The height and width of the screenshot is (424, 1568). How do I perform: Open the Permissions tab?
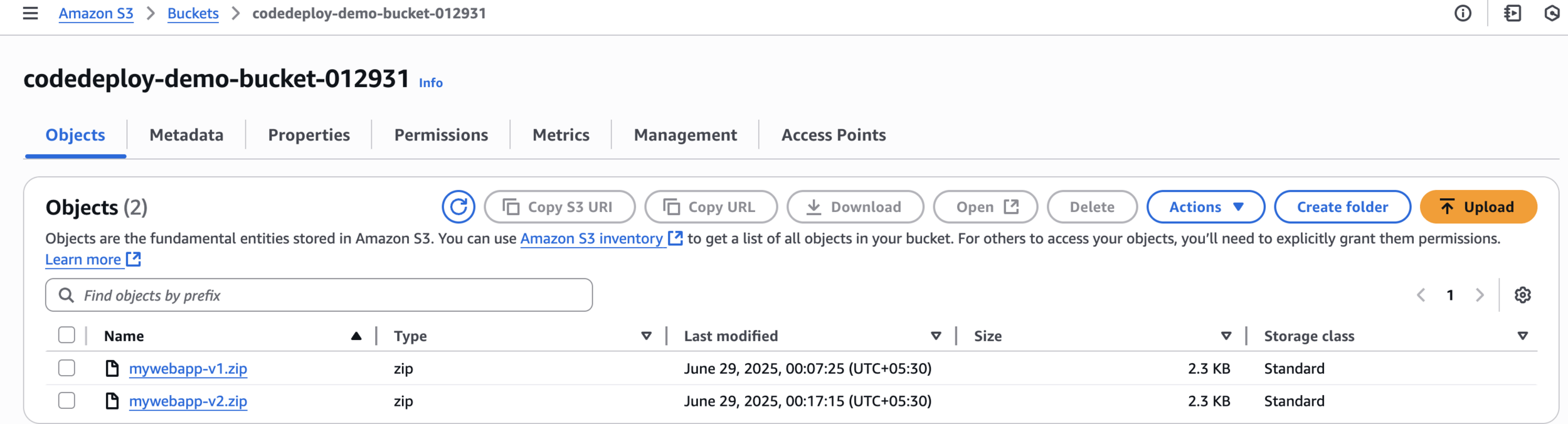(x=441, y=135)
